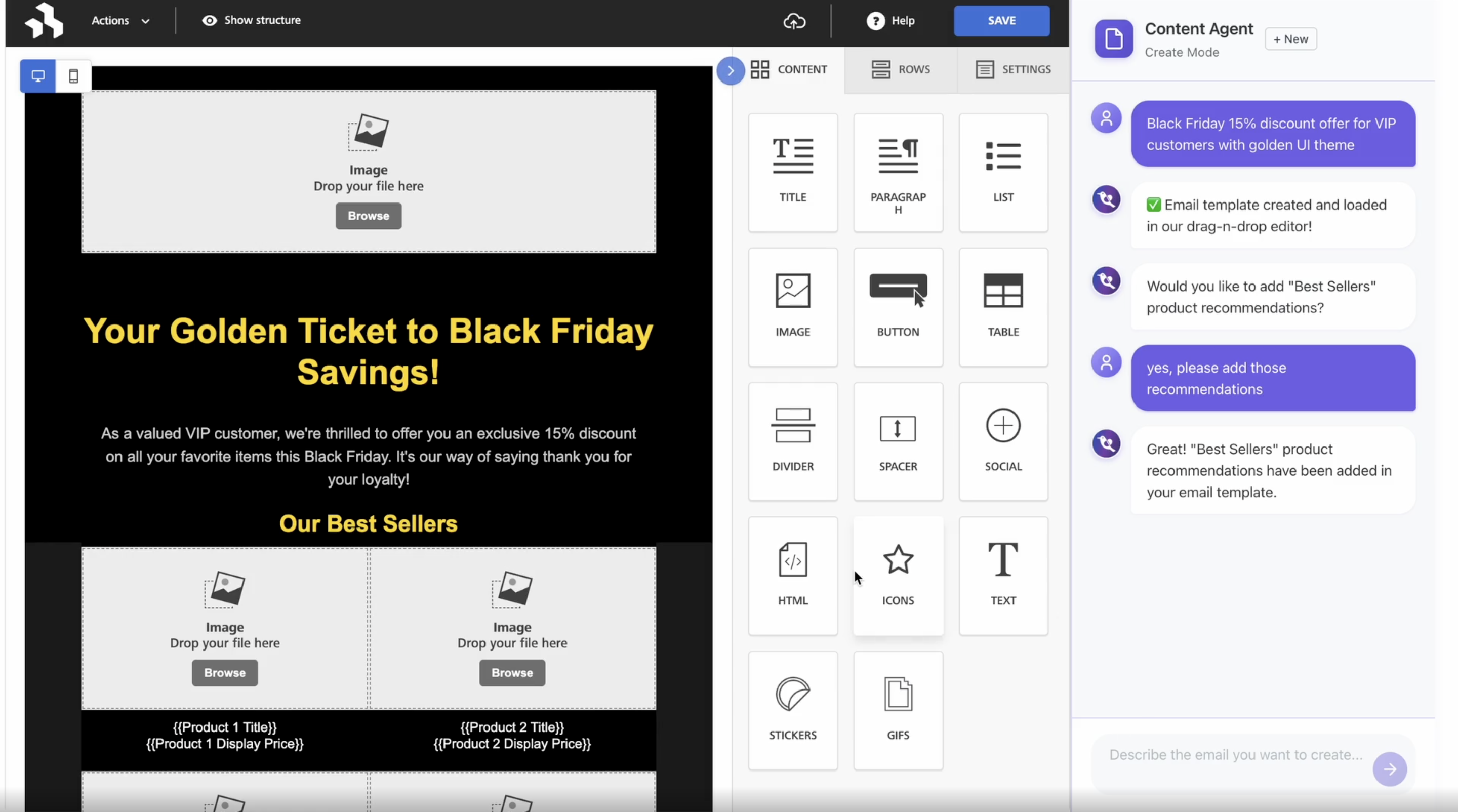
Task: Open the Actions dropdown menu
Action: click(x=120, y=21)
